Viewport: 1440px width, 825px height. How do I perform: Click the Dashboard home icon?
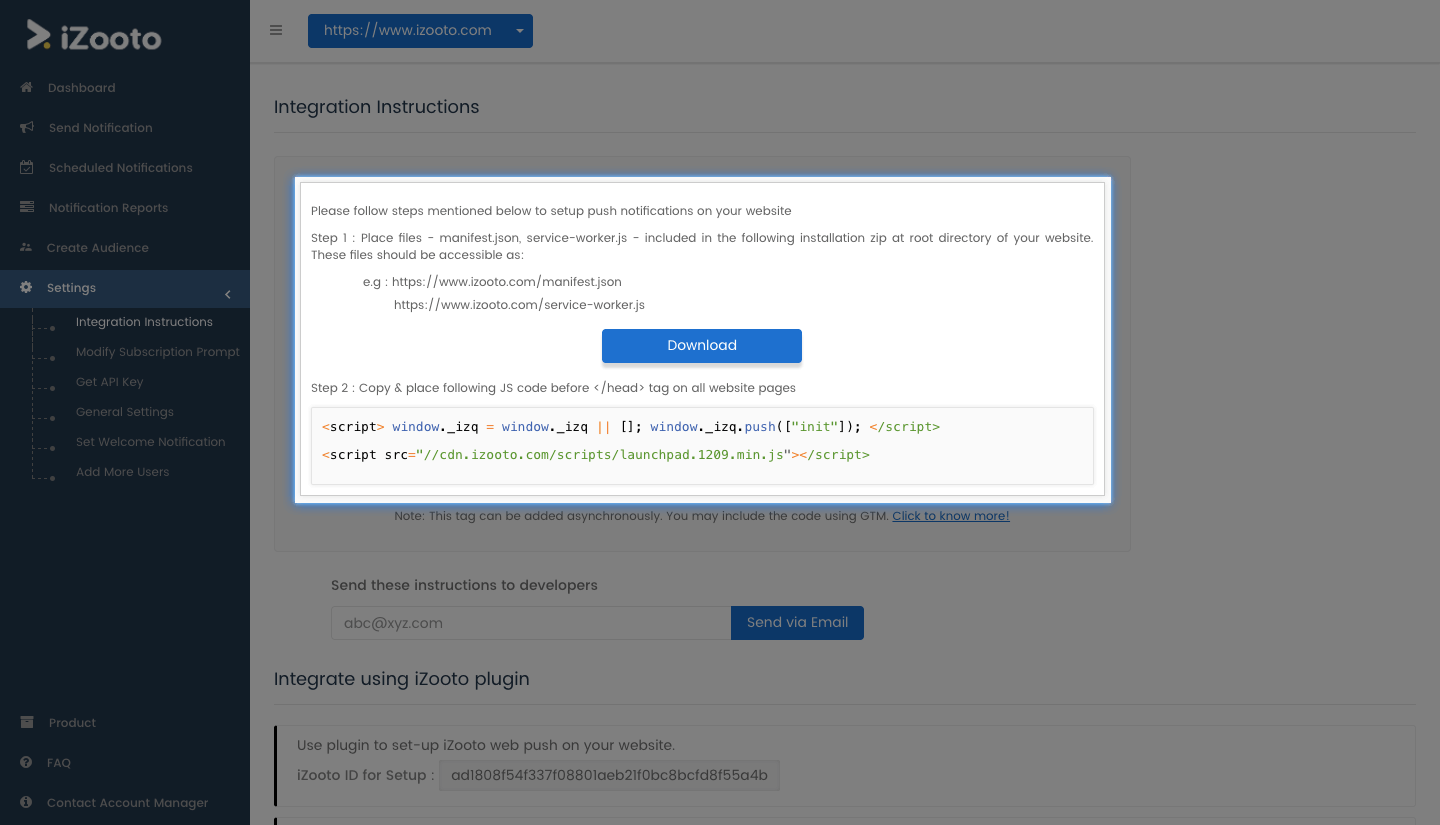click(x=27, y=87)
